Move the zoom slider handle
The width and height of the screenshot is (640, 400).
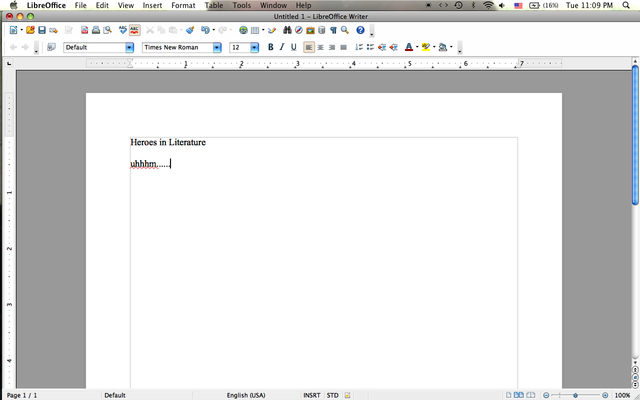pos(575,395)
